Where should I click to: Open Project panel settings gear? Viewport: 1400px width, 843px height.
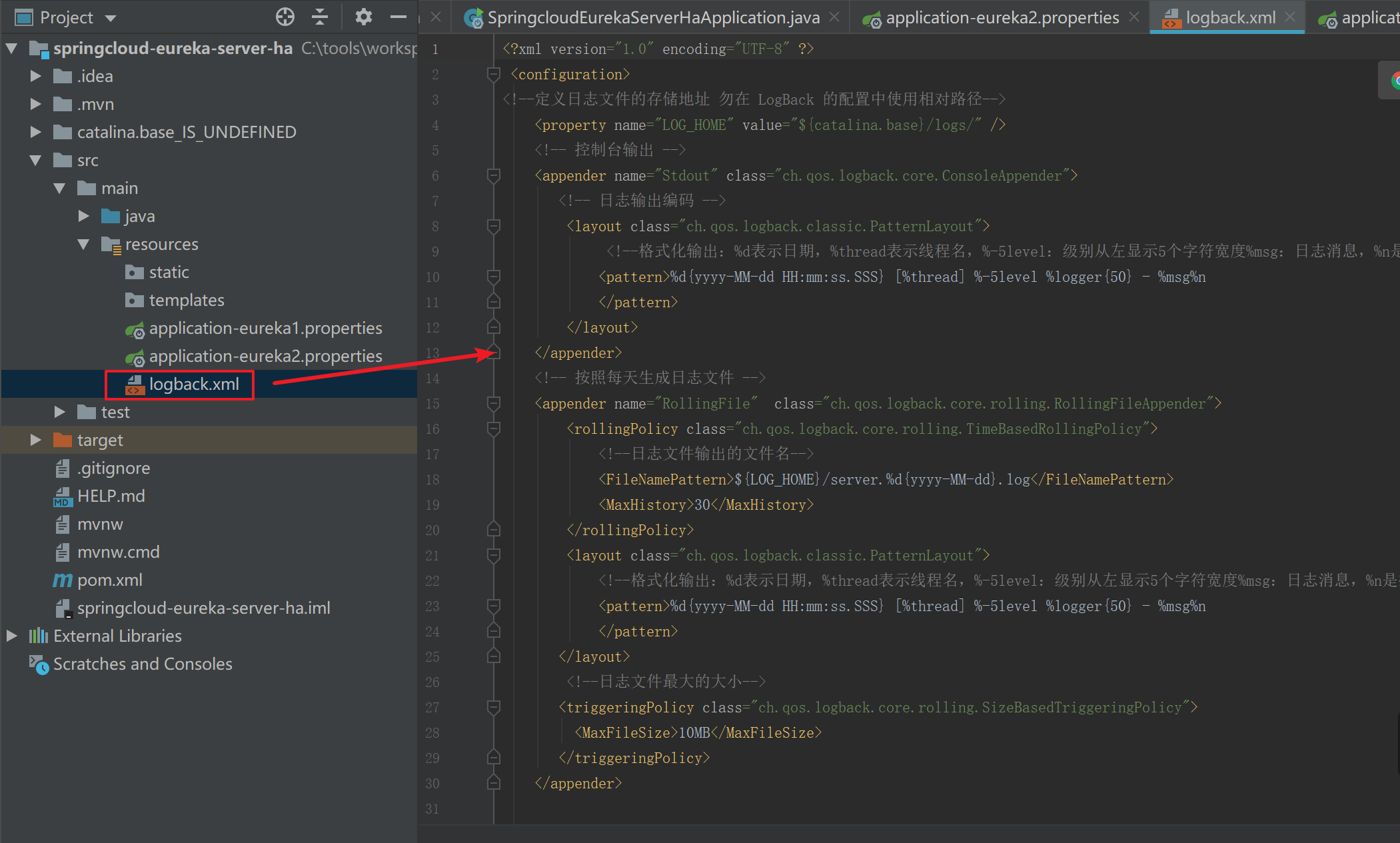point(363,17)
